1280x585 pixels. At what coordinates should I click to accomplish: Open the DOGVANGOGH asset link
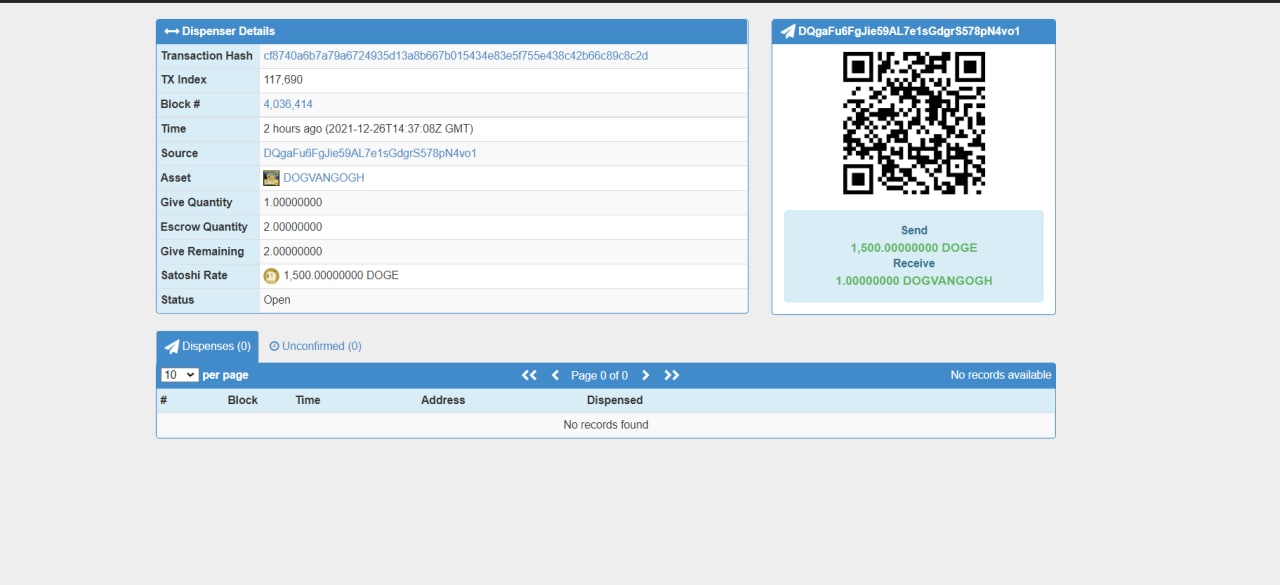324,178
